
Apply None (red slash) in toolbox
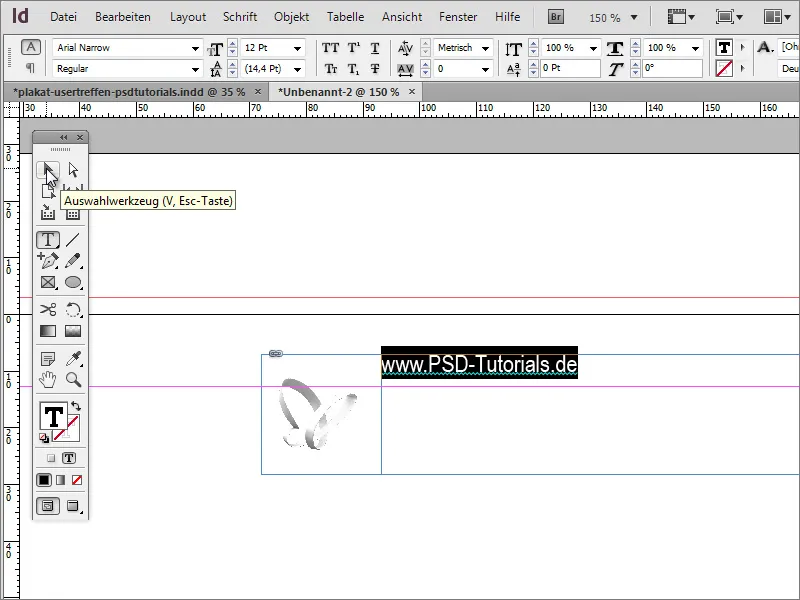click(x=77, y=480)
